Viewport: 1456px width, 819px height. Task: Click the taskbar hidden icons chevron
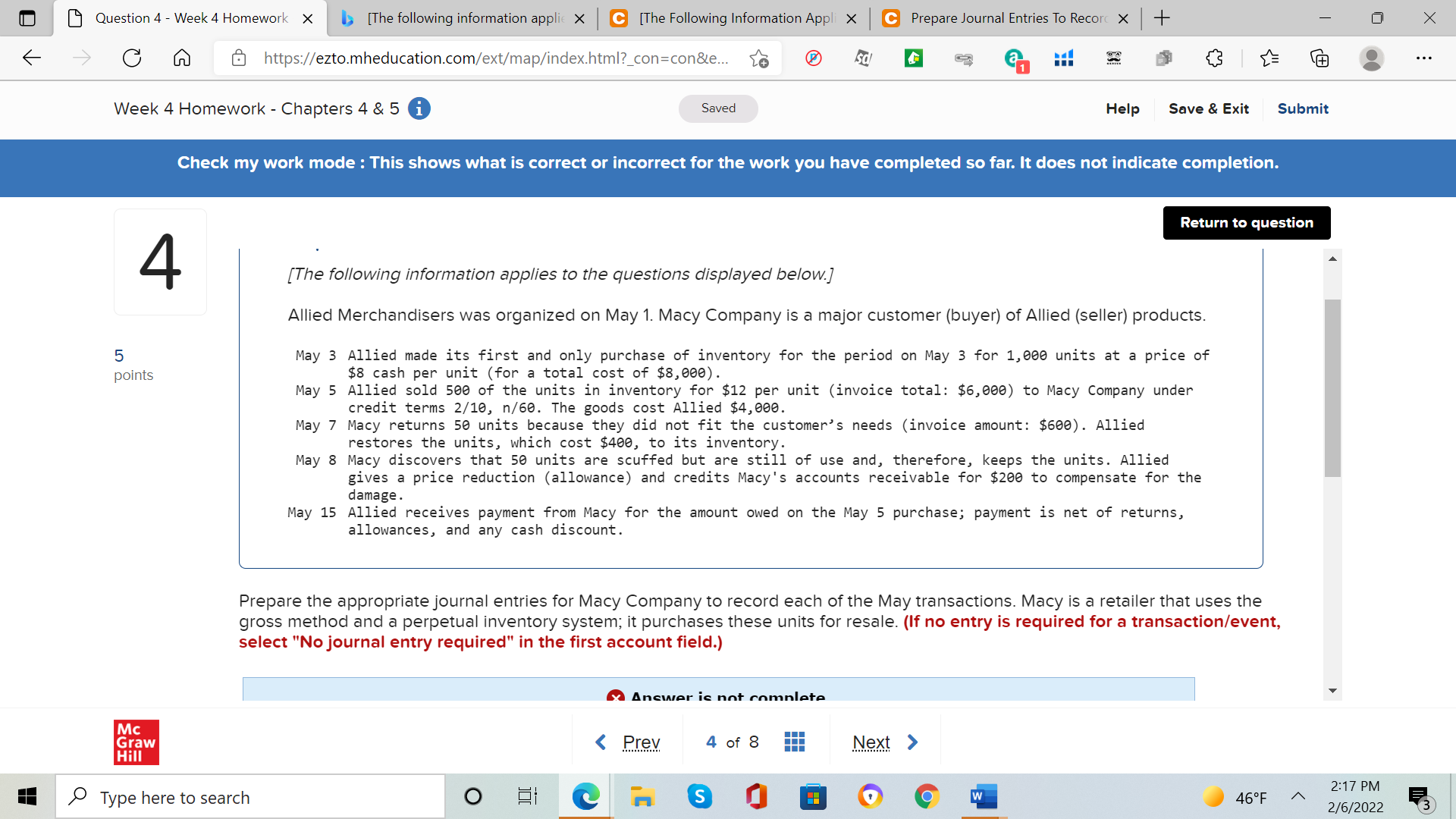[x=1298, y=796]
